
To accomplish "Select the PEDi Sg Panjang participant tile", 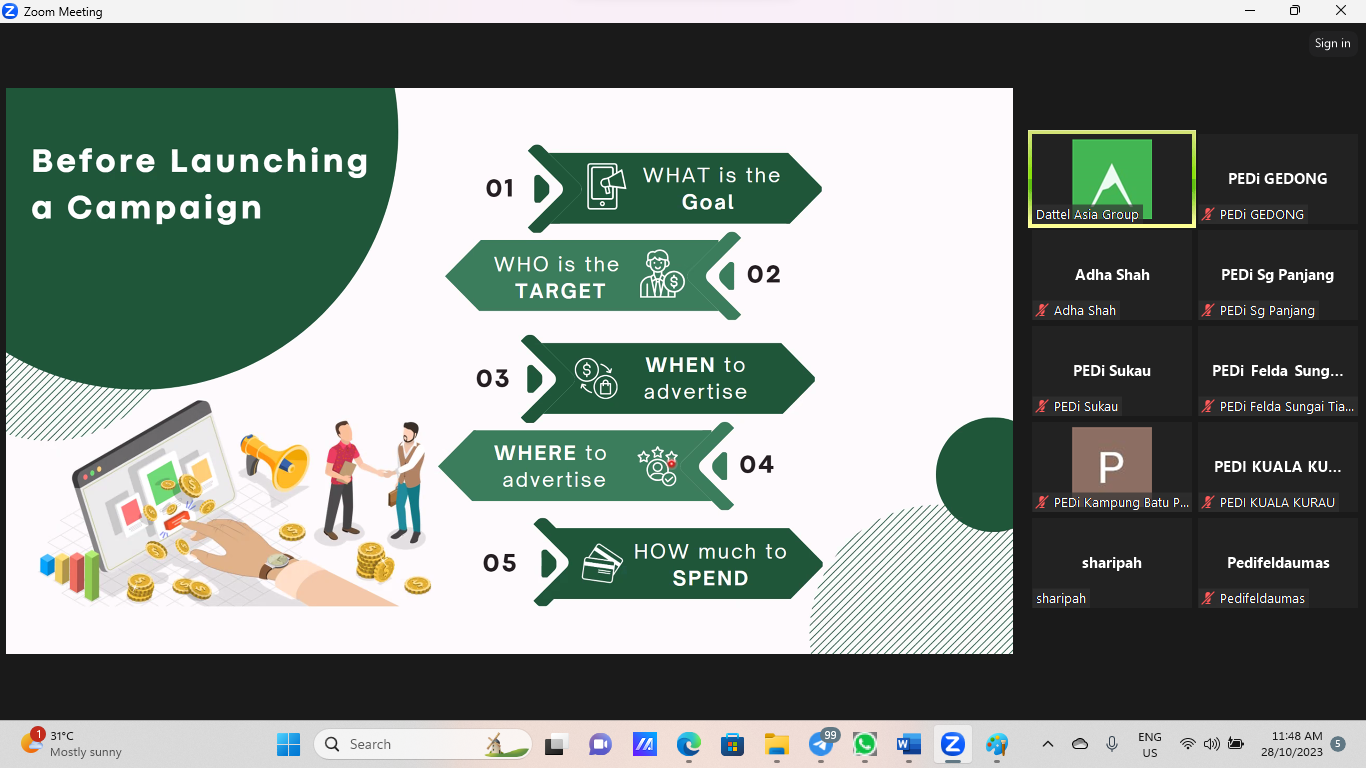I will point(1278,275).
